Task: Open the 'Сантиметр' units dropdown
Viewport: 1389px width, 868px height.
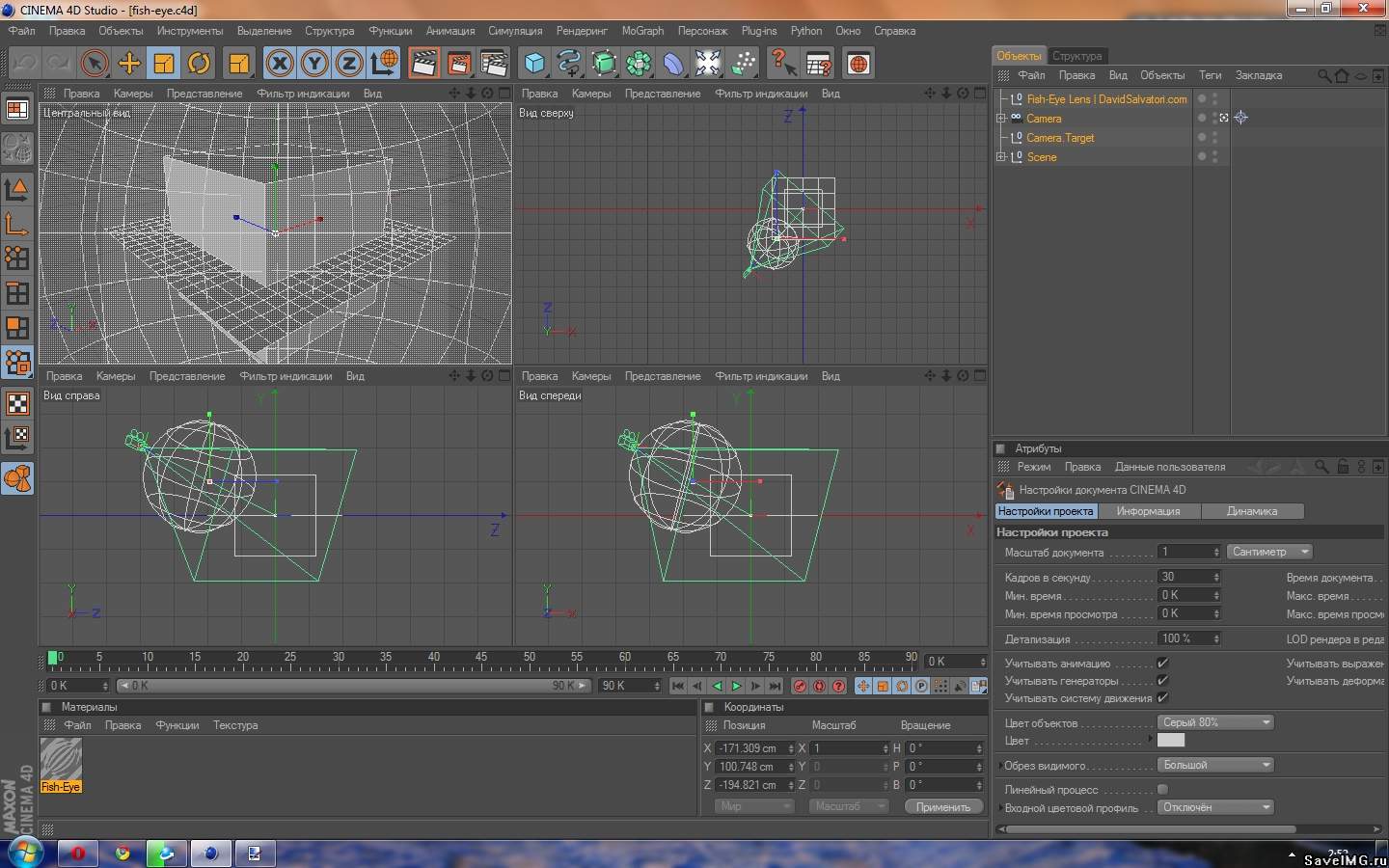Action: [x=1269, y=552]
